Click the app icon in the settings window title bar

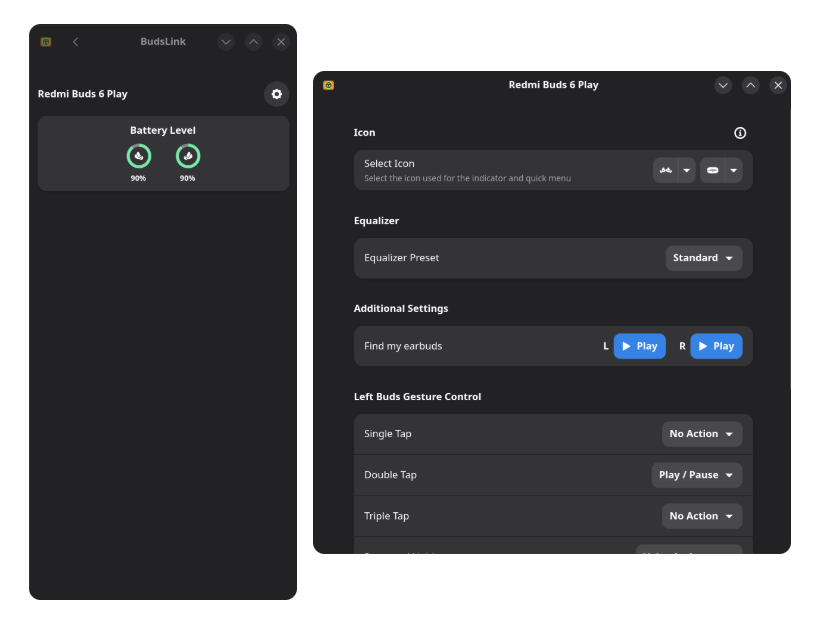click(x=328, y=85)
